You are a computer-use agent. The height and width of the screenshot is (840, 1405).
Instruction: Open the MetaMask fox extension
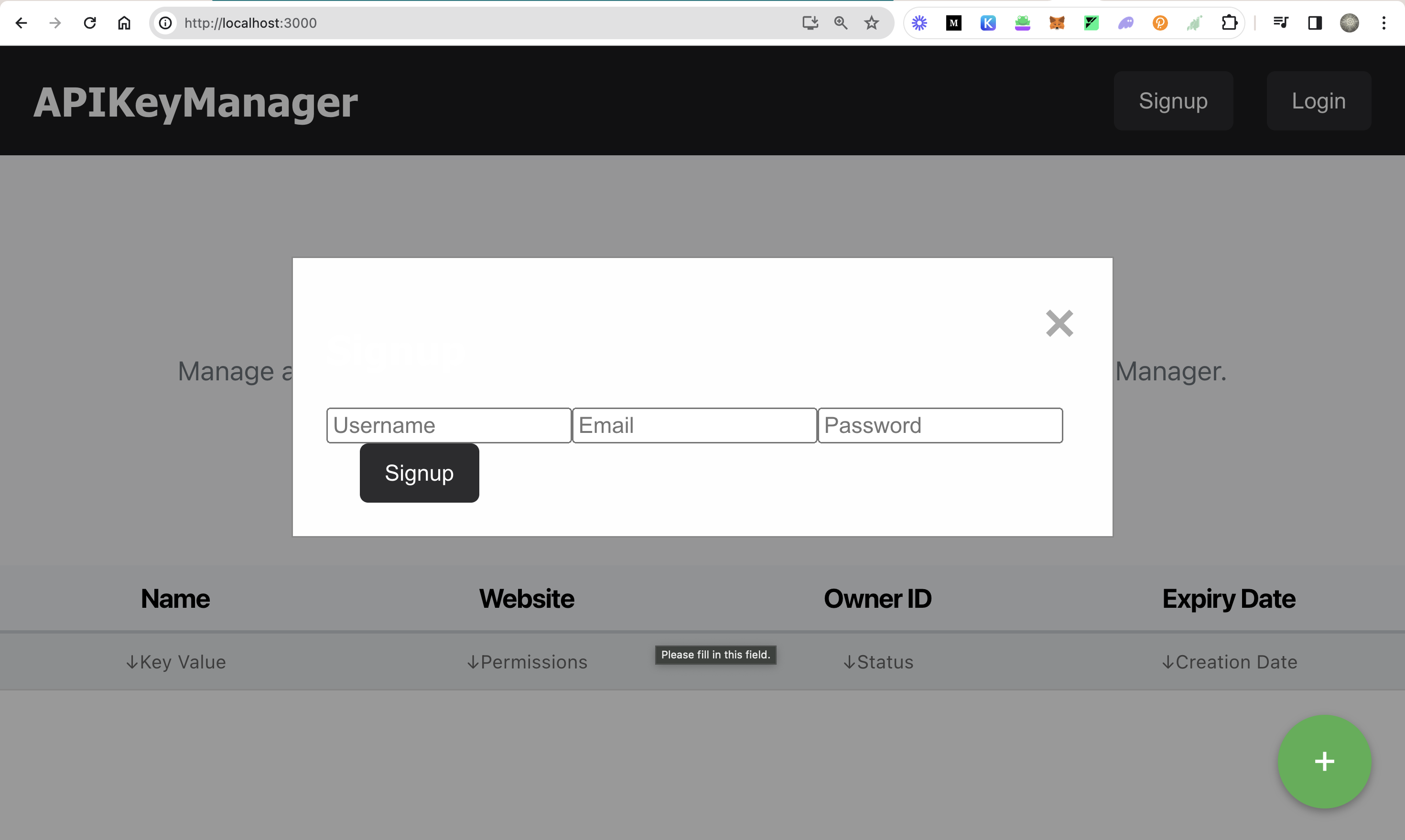click(x=1057, y=23)
